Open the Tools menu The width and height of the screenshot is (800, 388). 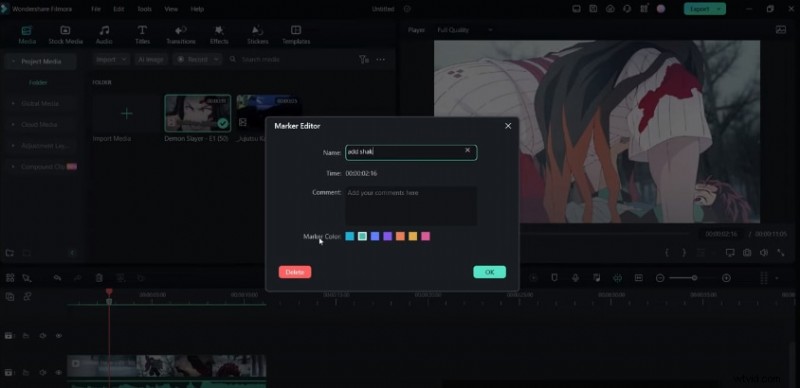click(144, 9)
